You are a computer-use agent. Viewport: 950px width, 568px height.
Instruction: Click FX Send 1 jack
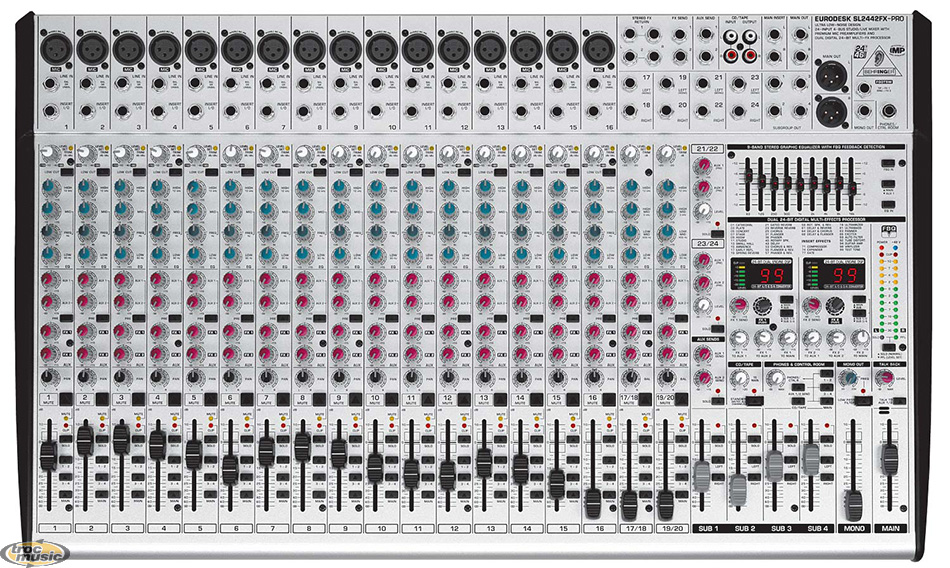(x=679, y=35)
